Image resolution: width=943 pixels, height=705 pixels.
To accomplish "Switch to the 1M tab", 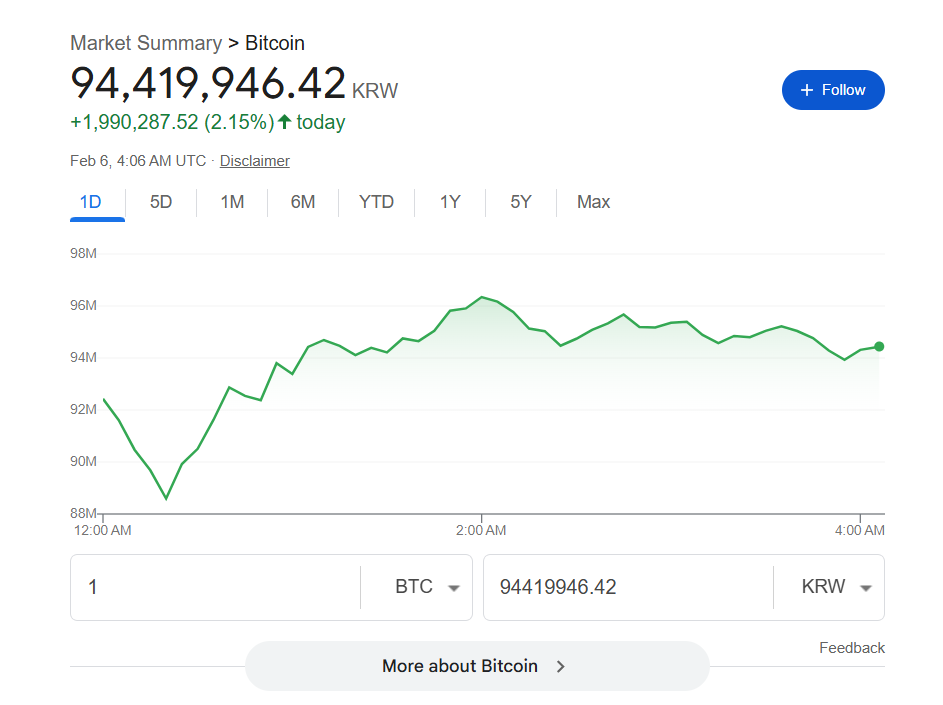I will coord(232,202).
